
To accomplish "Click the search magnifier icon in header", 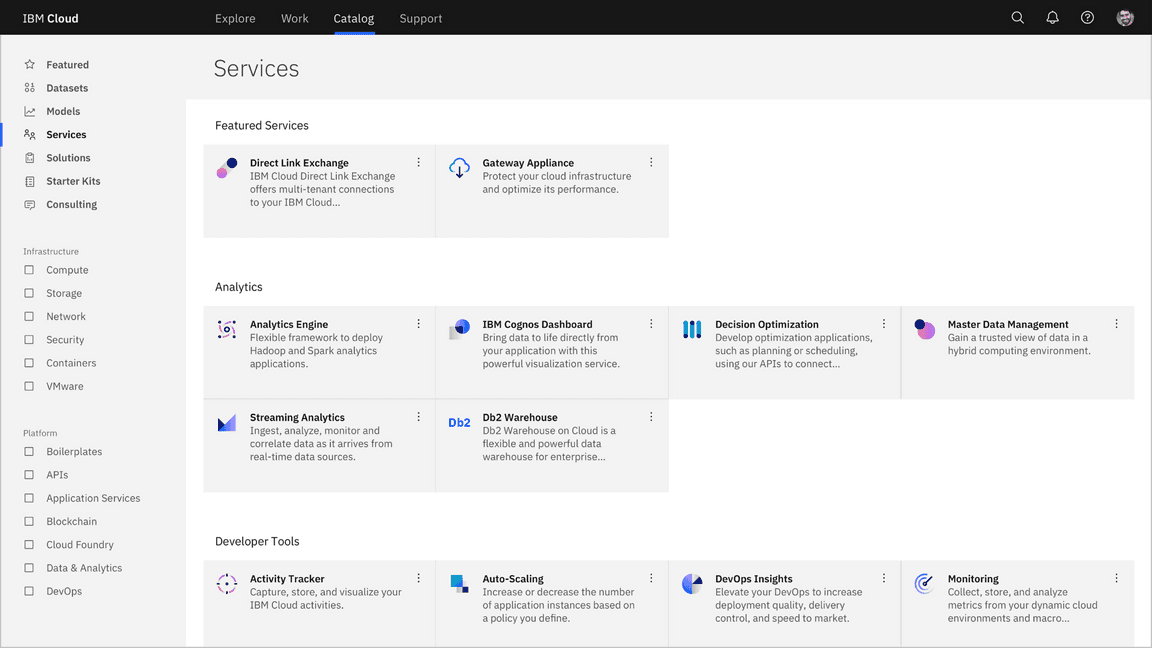I will pos(1017,18).
